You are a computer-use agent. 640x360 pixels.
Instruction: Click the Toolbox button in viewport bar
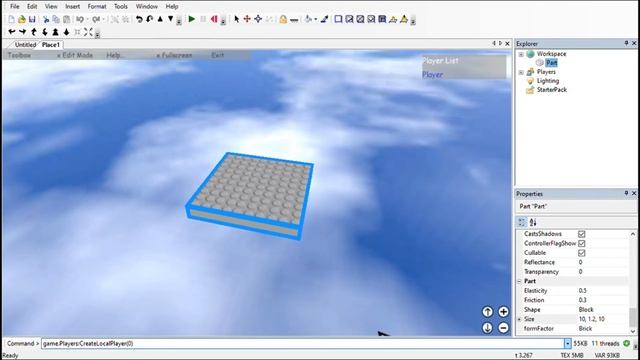pos(19,55)
